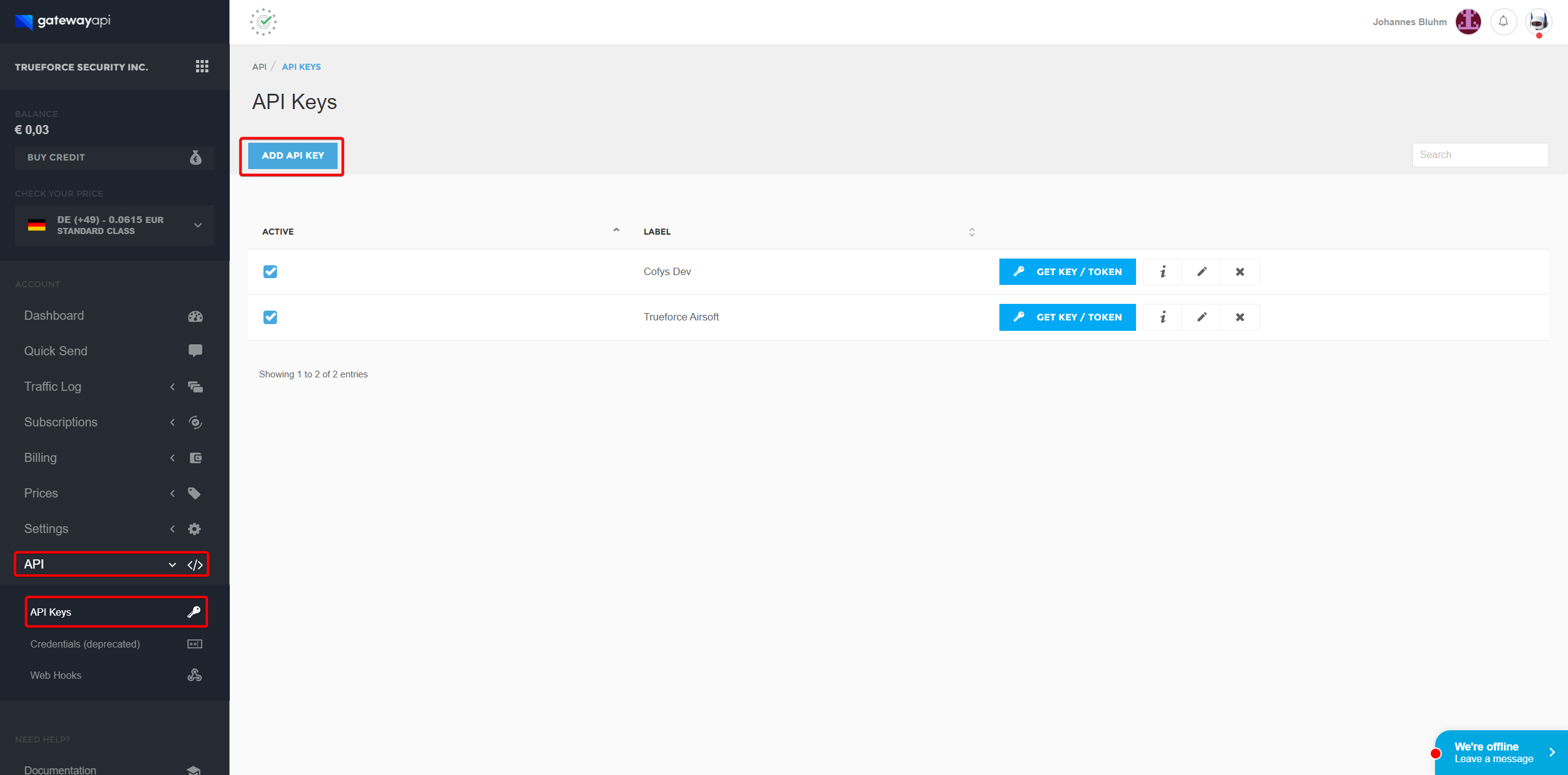The image size is (1568, 775).
Task: Open the account grid switcher icon
Action: 202,66
